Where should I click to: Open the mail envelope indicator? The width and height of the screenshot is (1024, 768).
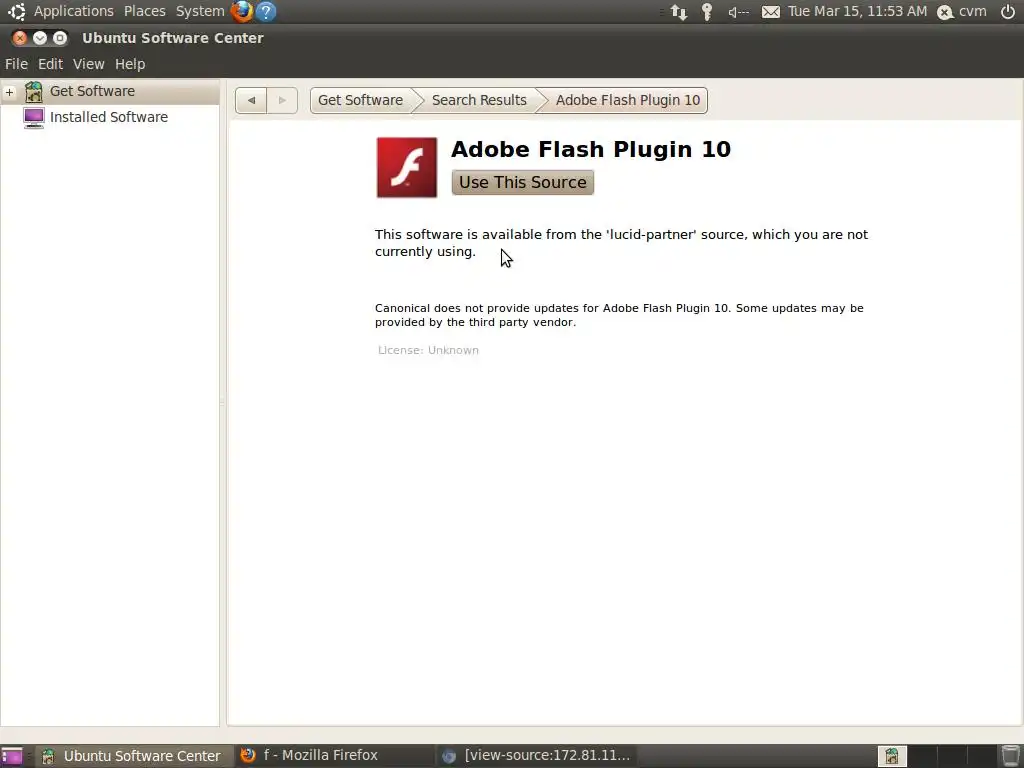point(771,12)
